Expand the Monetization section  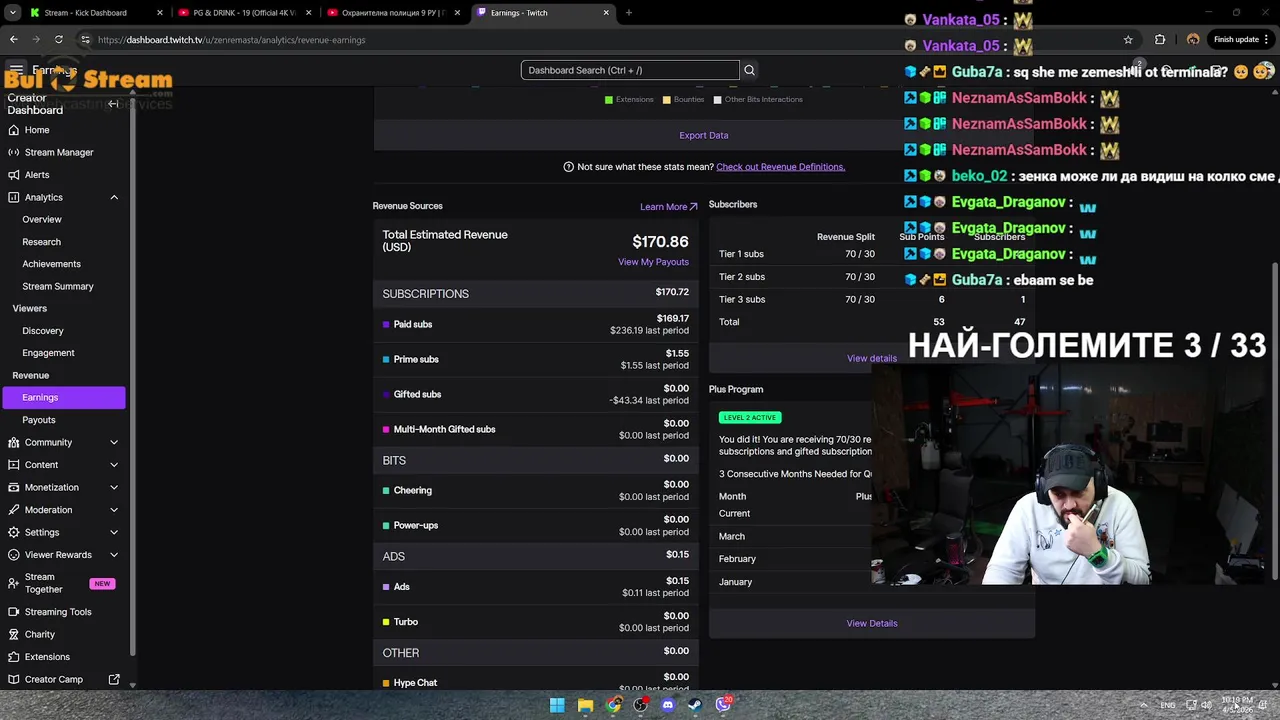[114, 487]
